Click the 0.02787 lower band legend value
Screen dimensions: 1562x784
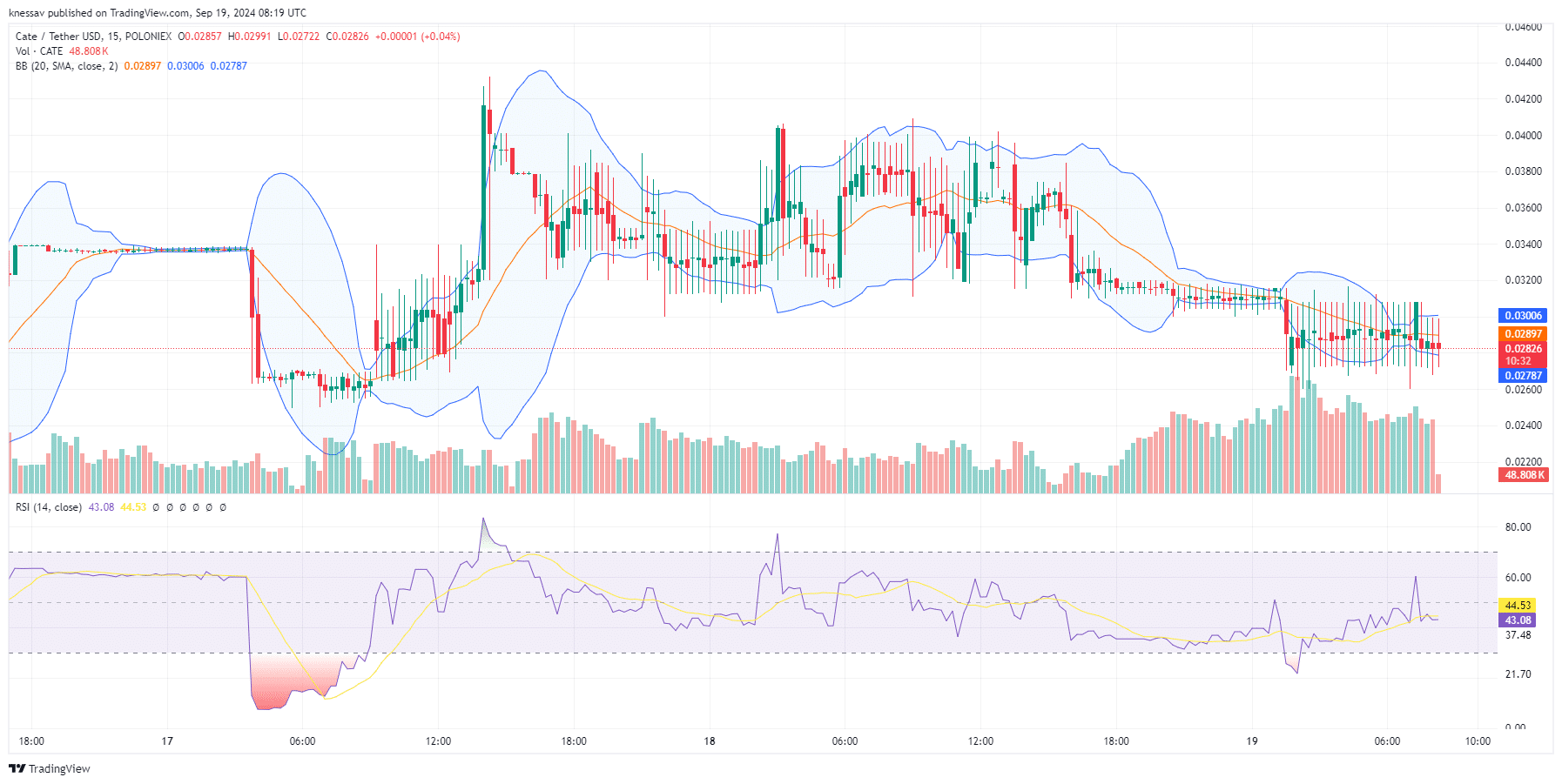tap(229, 66)
